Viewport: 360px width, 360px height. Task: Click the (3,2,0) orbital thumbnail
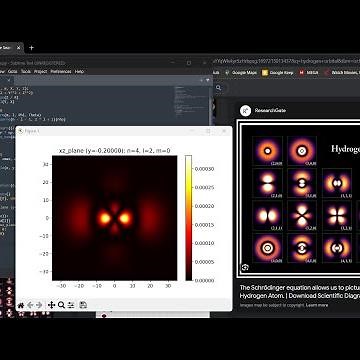coord(302,216)
